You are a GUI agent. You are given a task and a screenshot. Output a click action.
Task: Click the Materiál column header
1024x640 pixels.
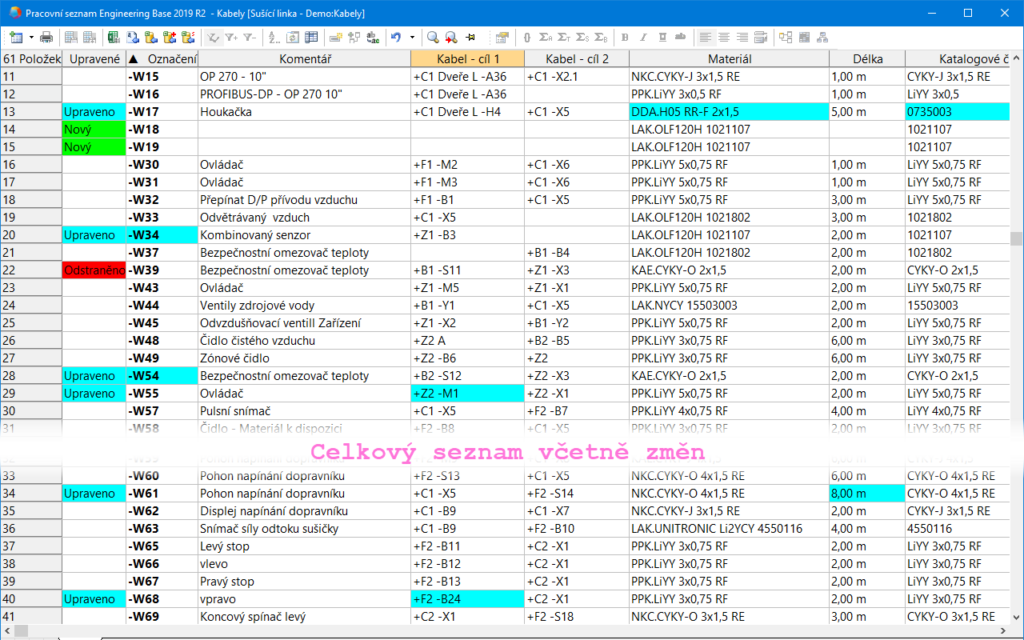point(728,60)
